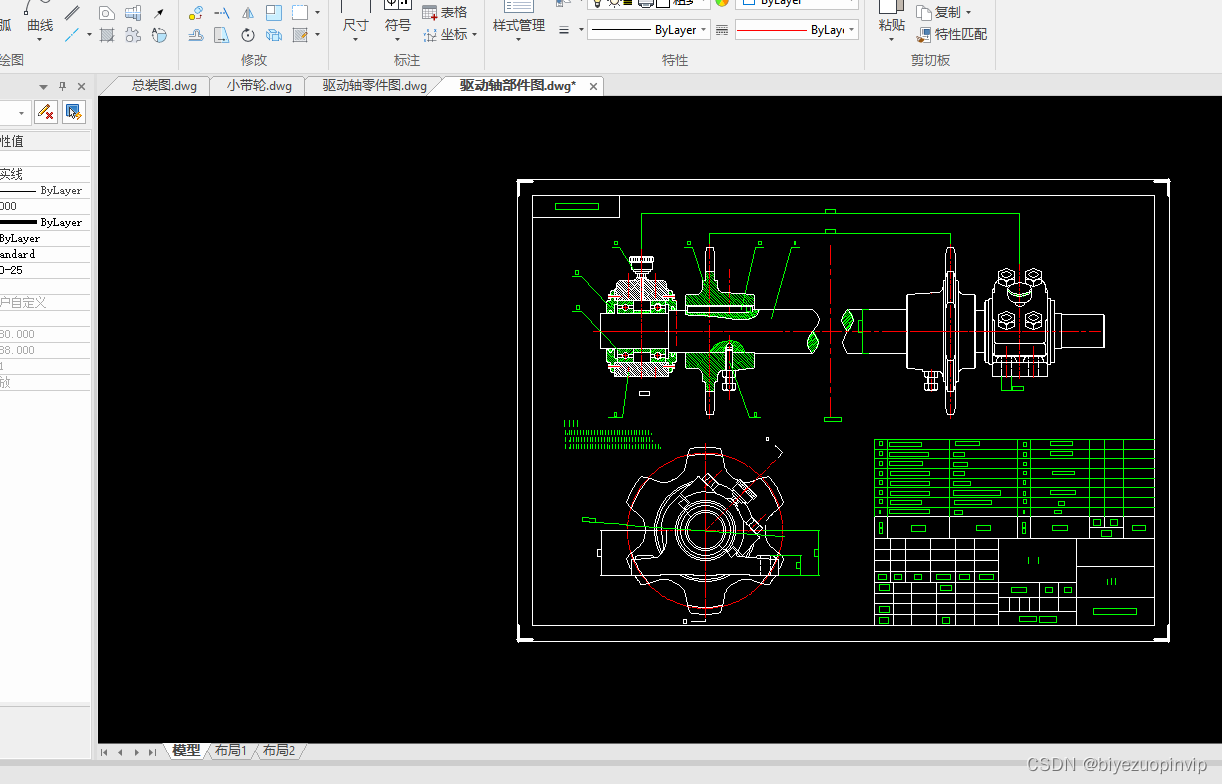
Task: Switch to the 总装图.dwg tab
Action: coord(164,86)
